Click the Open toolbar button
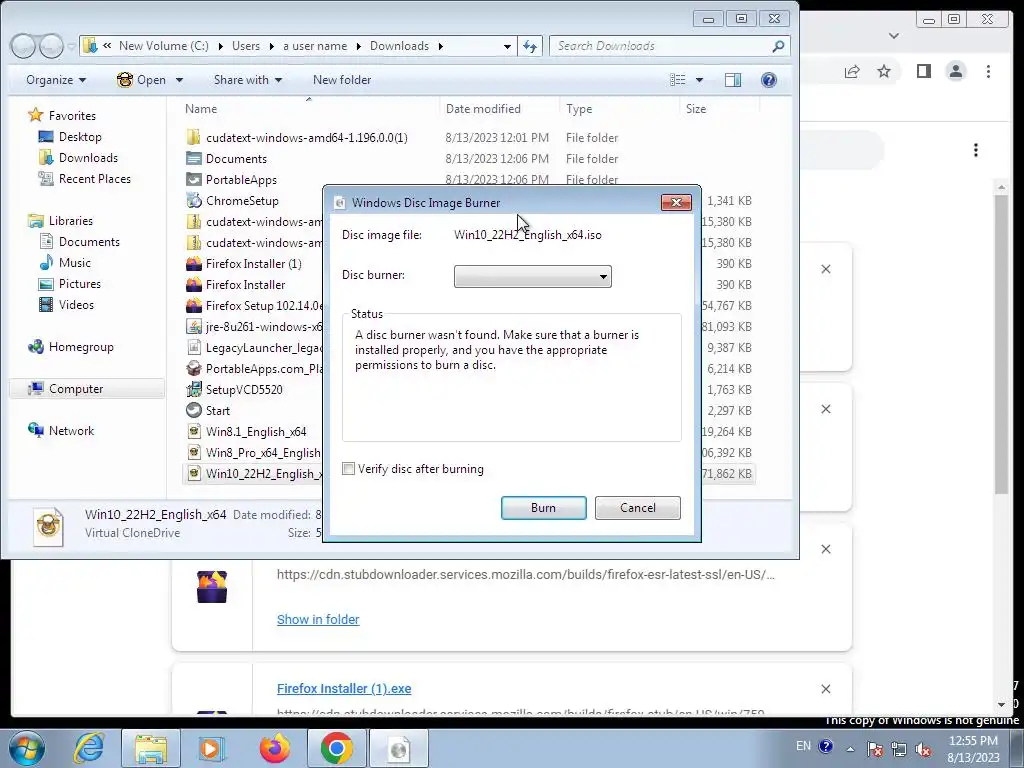 [x=142, y=80]
